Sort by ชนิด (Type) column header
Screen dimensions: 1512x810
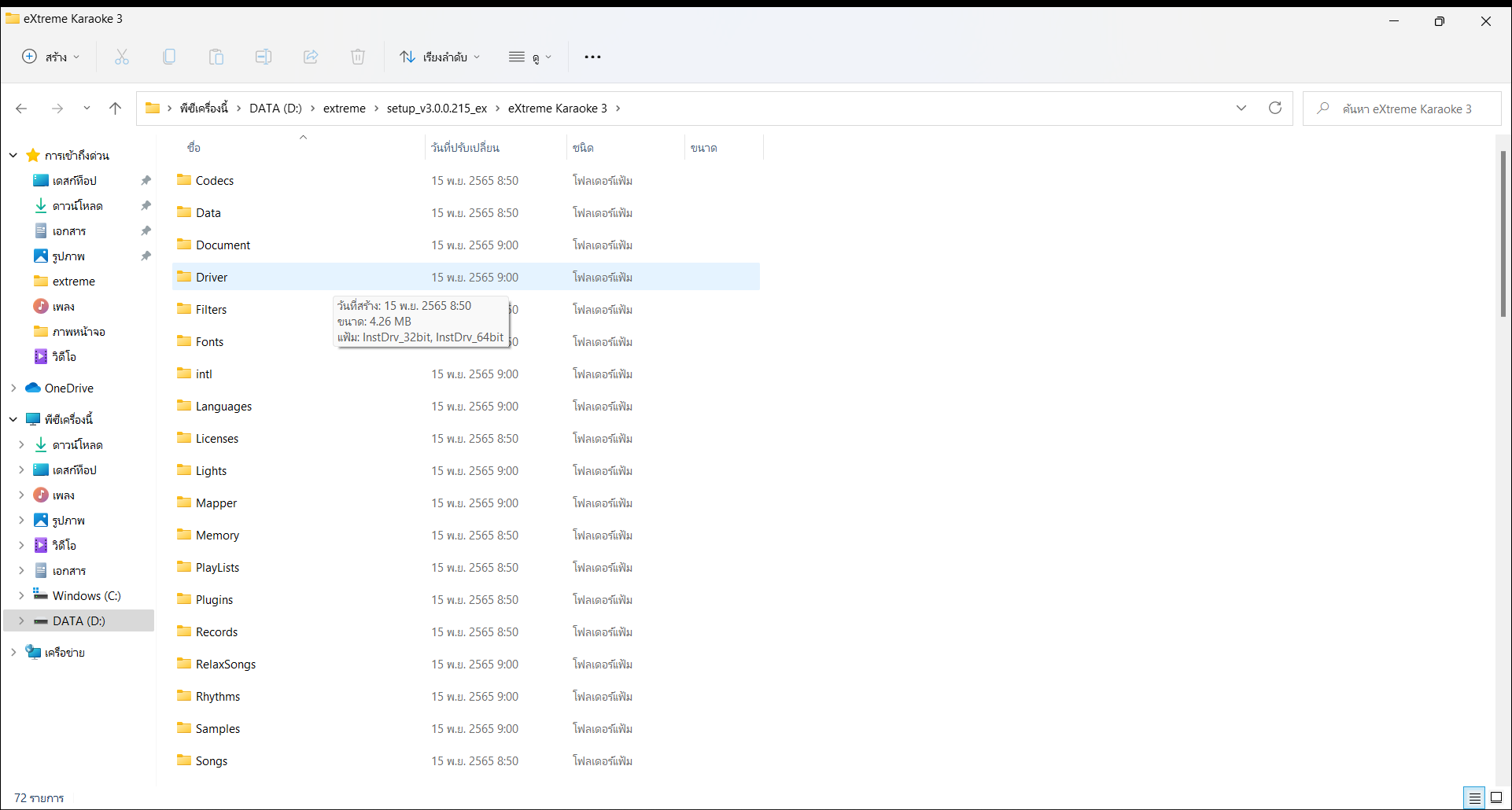583,148
